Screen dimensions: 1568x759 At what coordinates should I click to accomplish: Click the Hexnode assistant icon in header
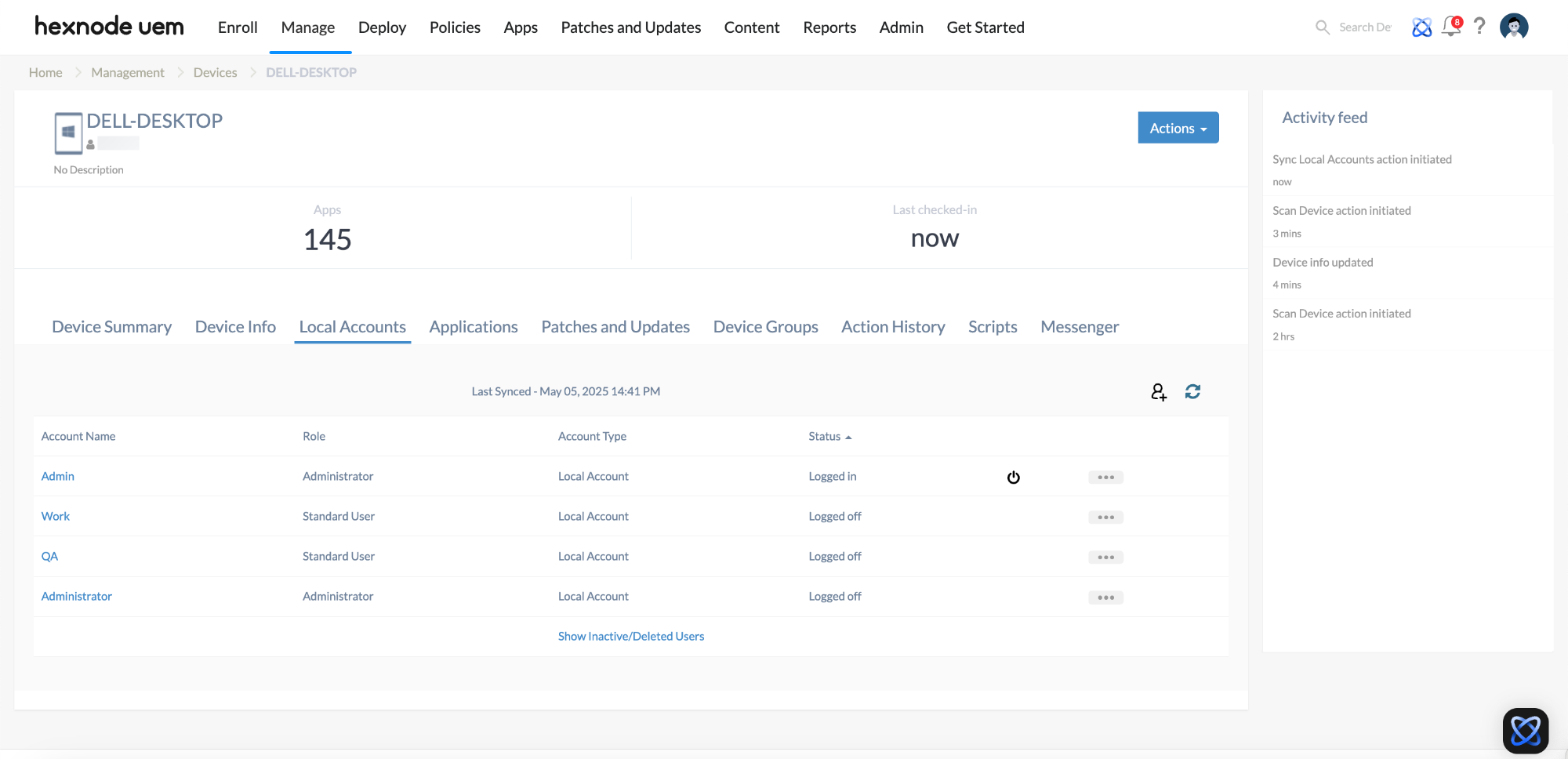[x=1421, y=27]
